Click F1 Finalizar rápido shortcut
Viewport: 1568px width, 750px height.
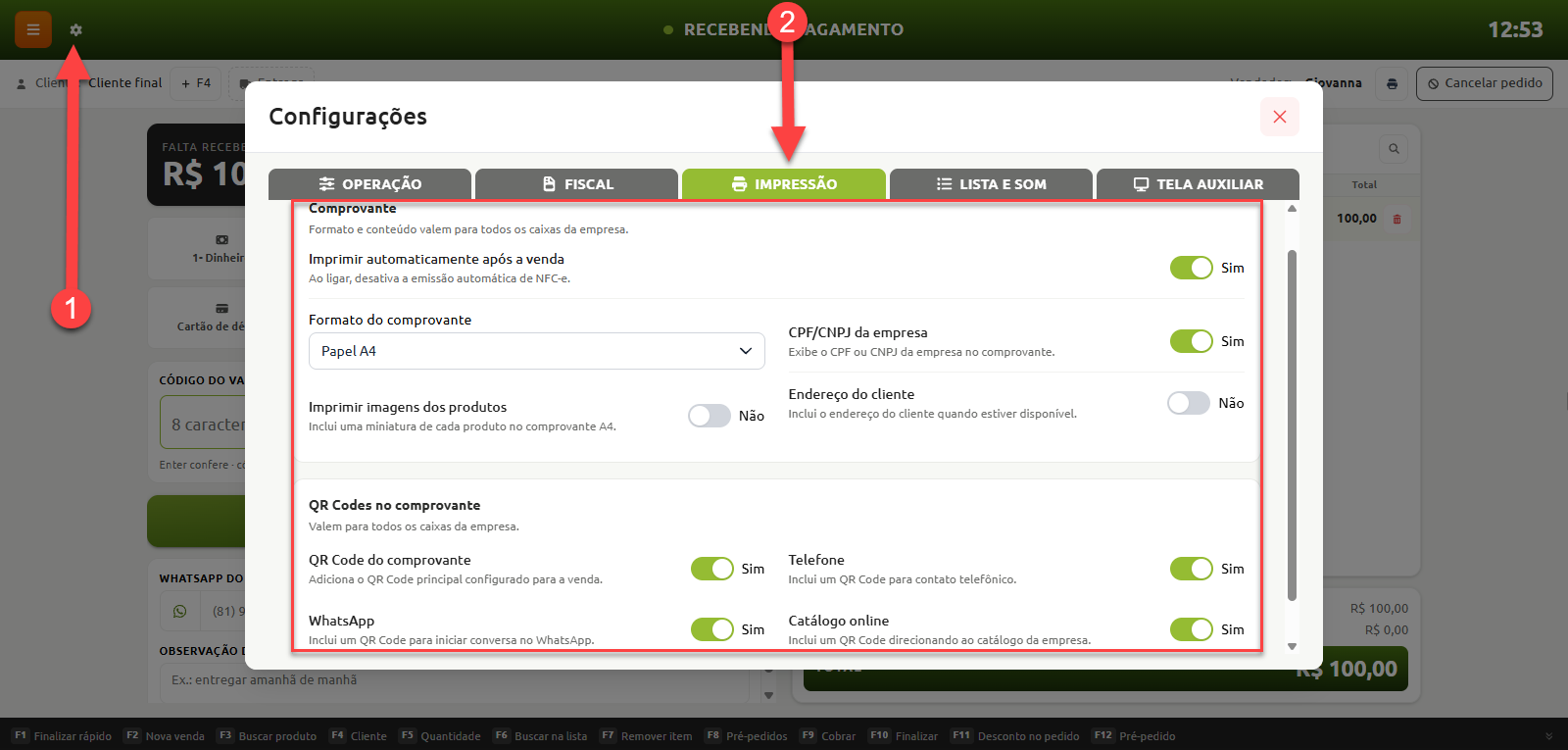[x=62, y=736]
